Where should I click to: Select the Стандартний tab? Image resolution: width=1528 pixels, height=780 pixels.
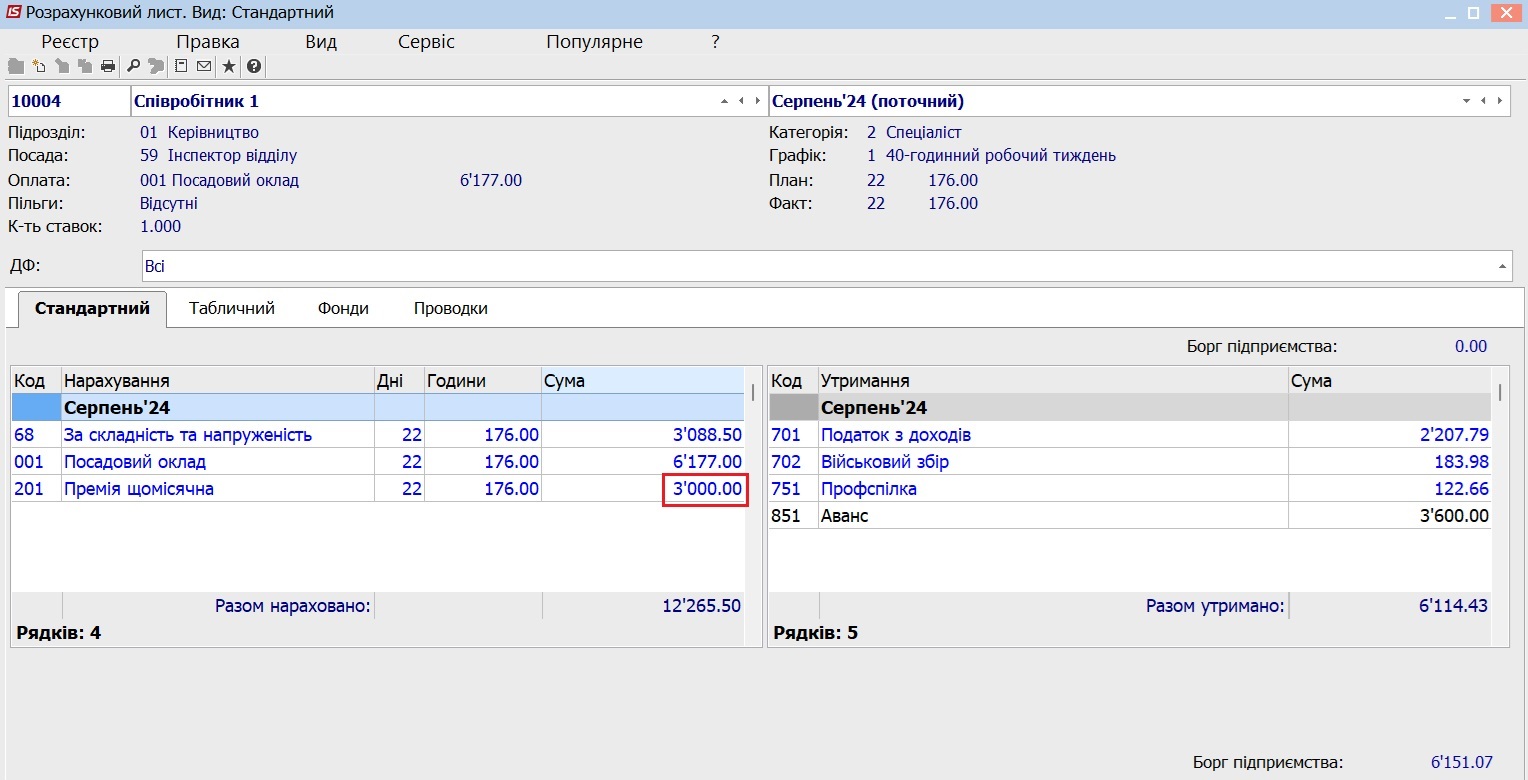[92, 308]
